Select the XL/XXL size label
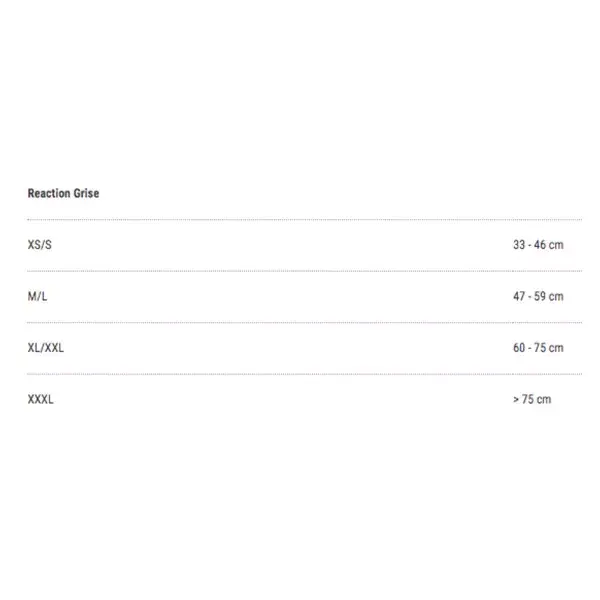The height and width of the screenshot is (600, 600). (46, 348)
